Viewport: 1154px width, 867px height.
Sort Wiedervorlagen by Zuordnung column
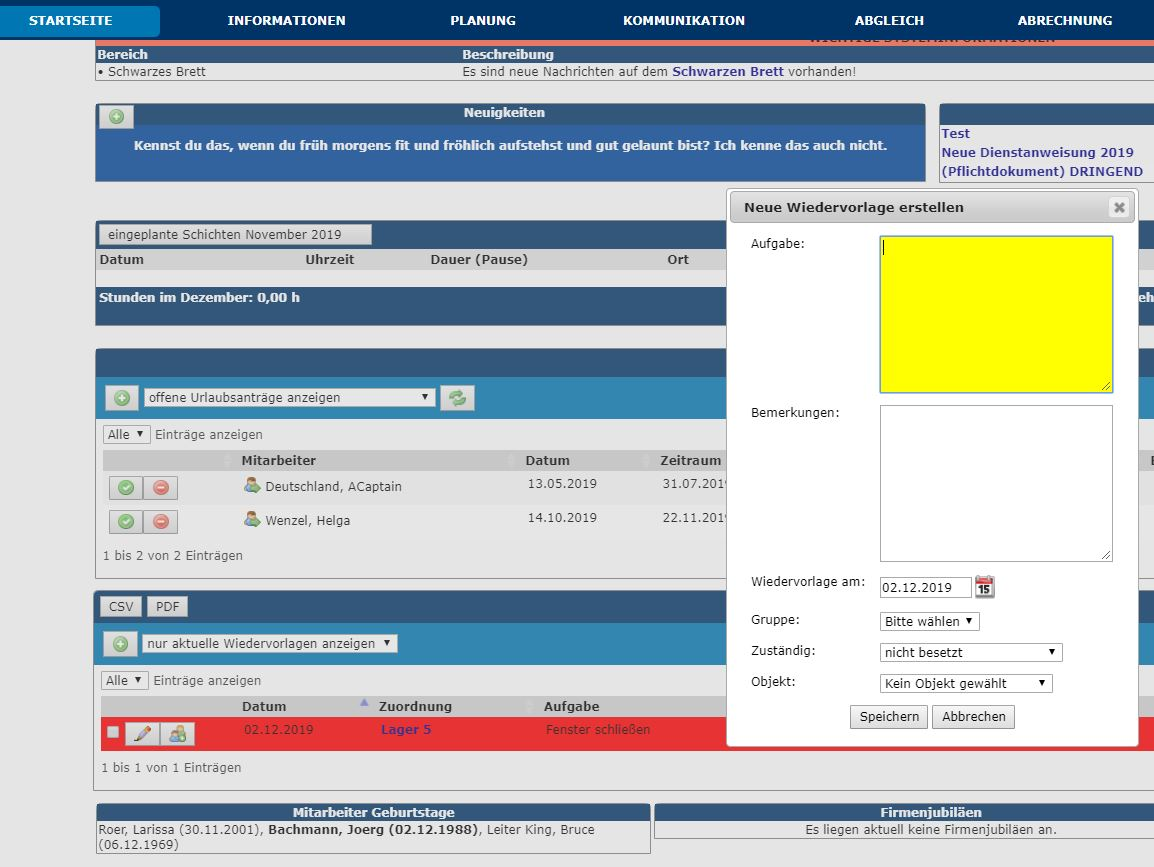(x=415, y=707)
